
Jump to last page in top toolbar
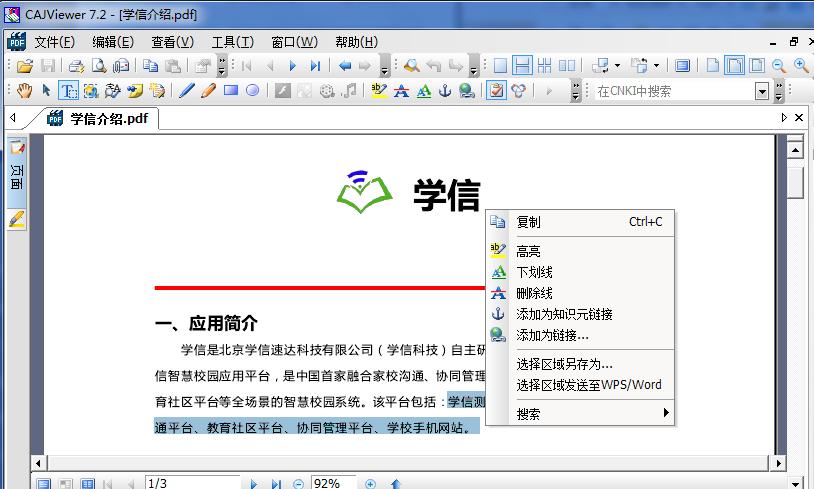315,66
